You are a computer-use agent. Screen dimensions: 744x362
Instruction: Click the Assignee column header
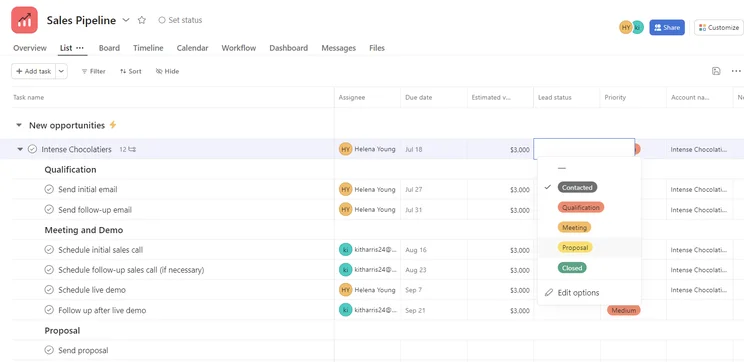(x=367, y=97)
